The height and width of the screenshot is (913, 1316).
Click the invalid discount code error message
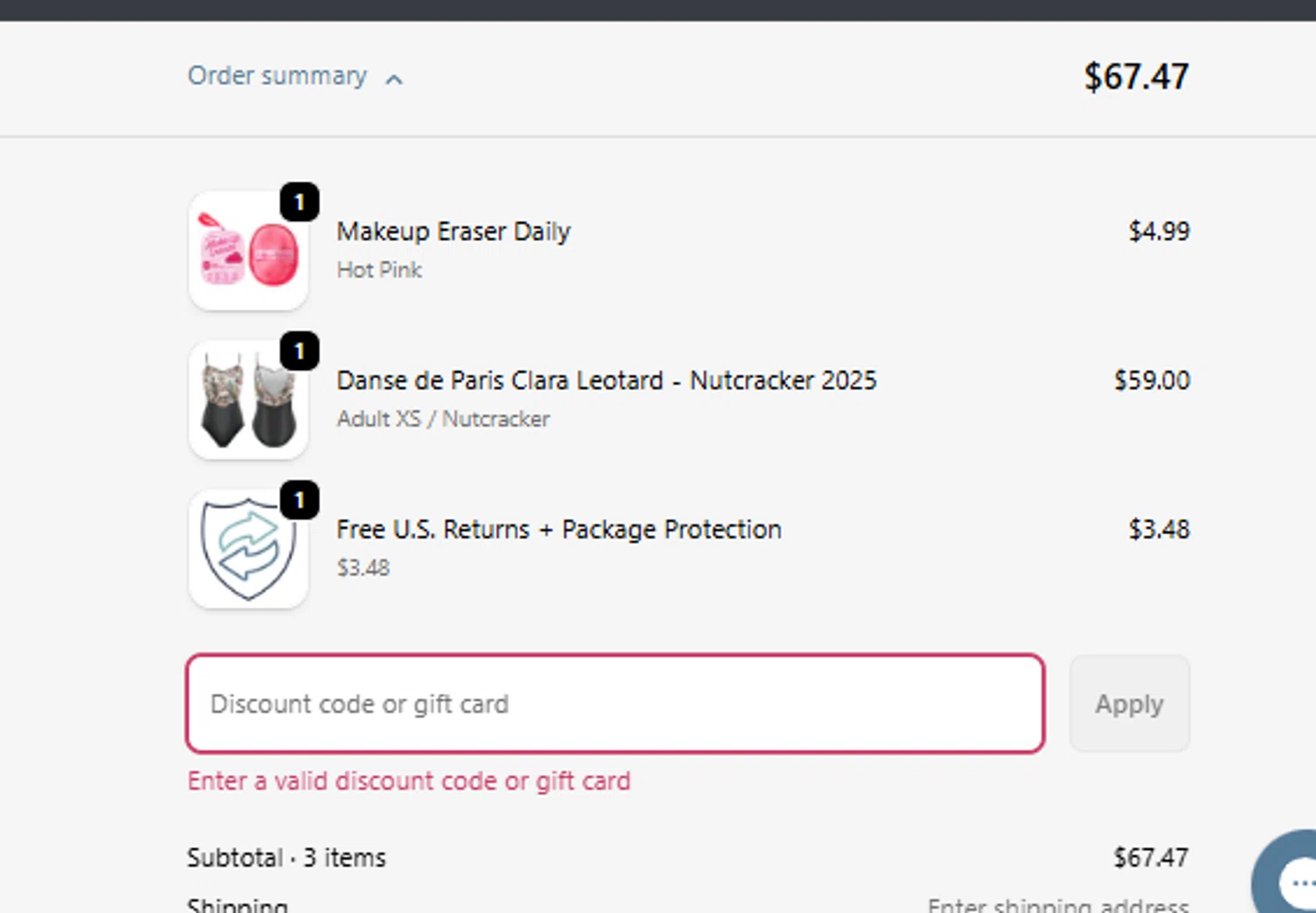[x=409, y=781]
